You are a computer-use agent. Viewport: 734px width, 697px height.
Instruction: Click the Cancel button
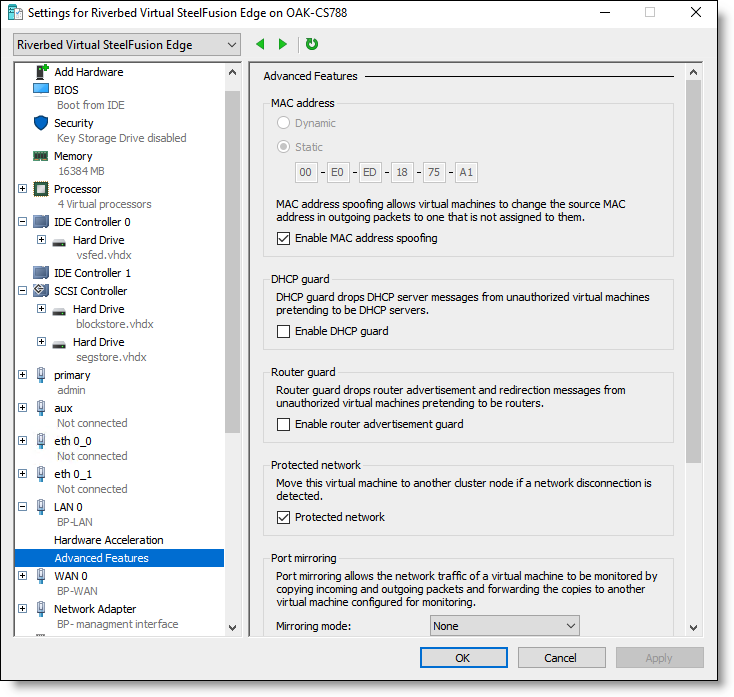[561, 658]
